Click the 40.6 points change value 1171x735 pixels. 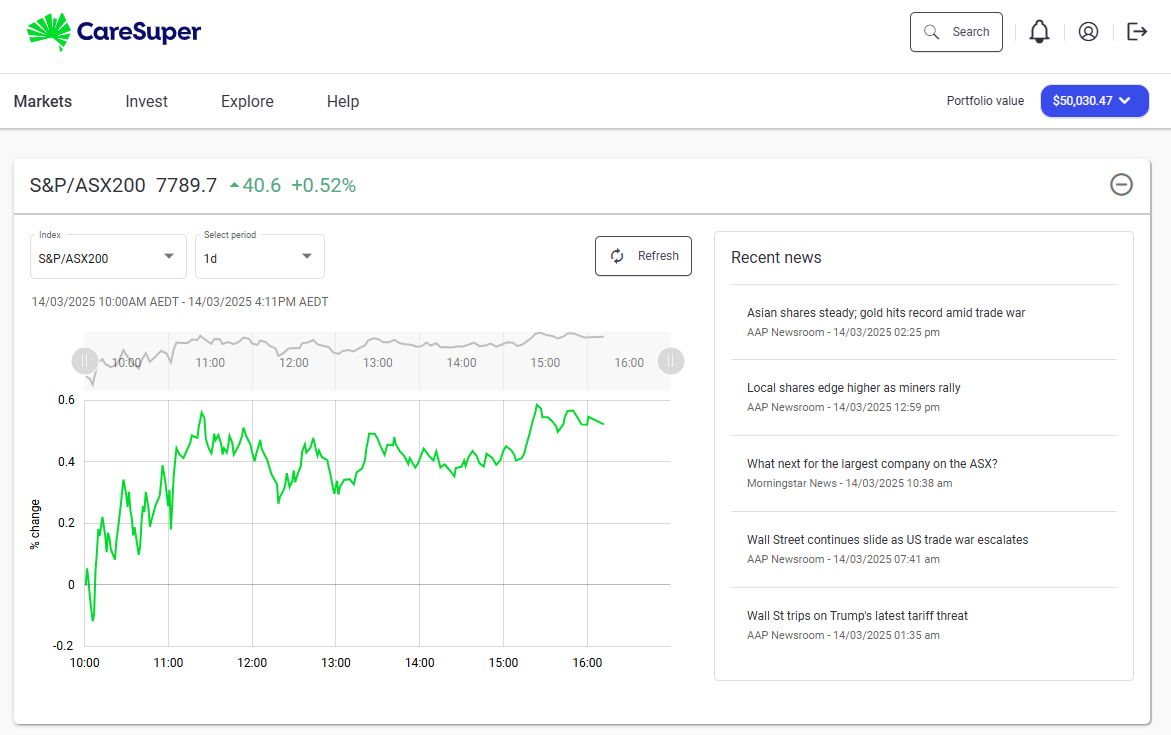tap(261, 185)
